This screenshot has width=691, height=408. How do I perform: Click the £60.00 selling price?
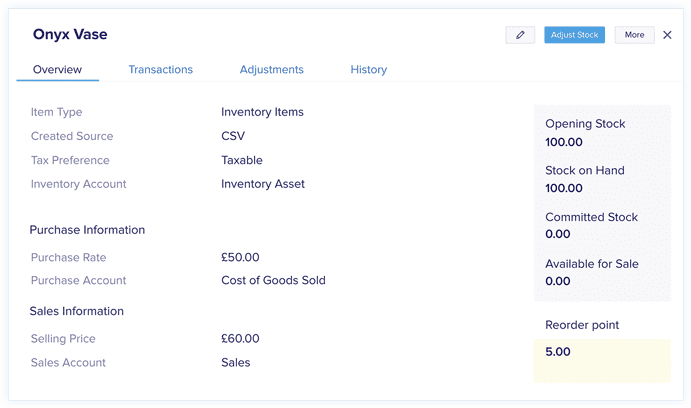(240, 338)
